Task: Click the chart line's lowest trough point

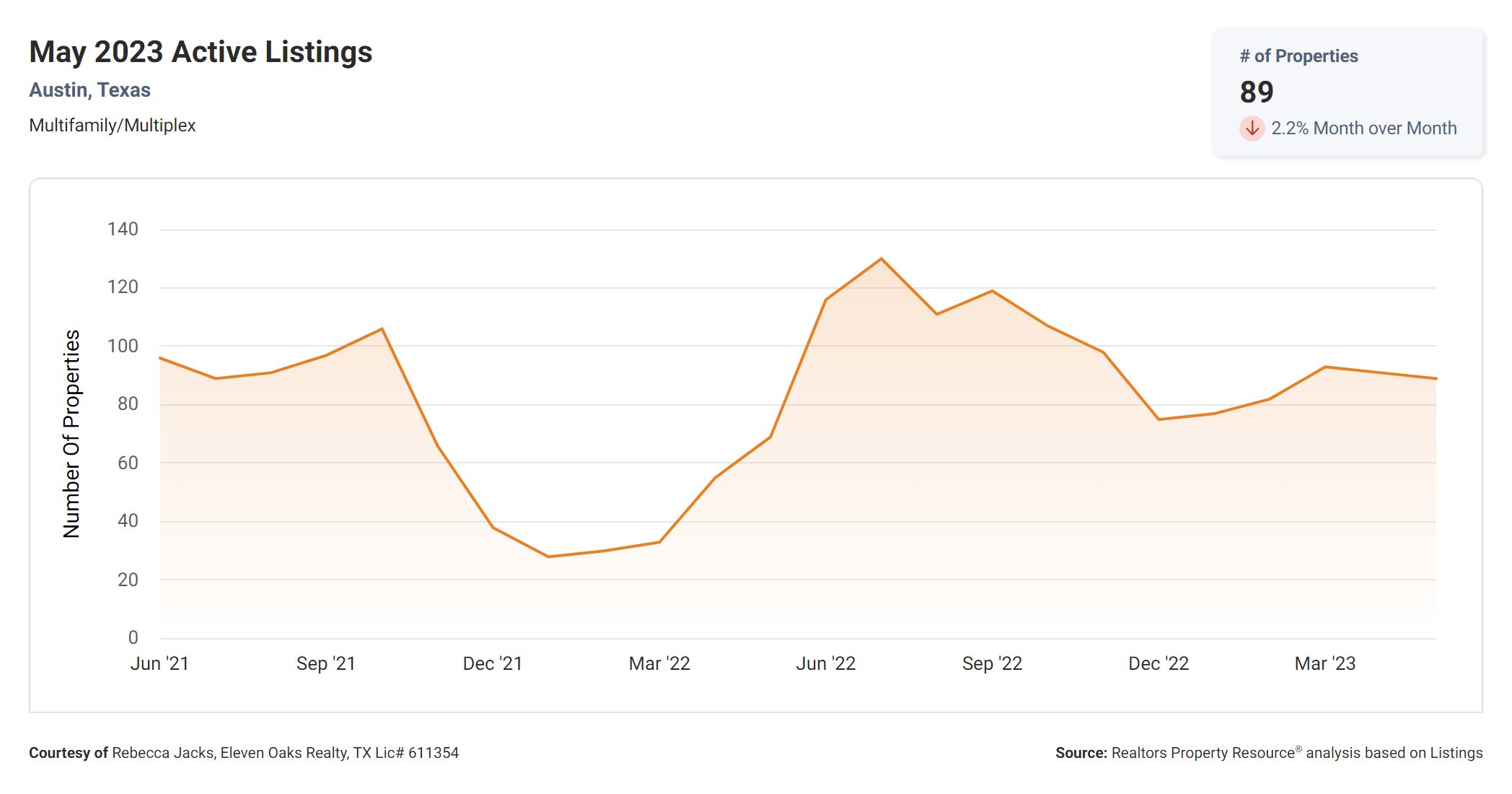Action: pyautogui.click(x=548, y=557)
